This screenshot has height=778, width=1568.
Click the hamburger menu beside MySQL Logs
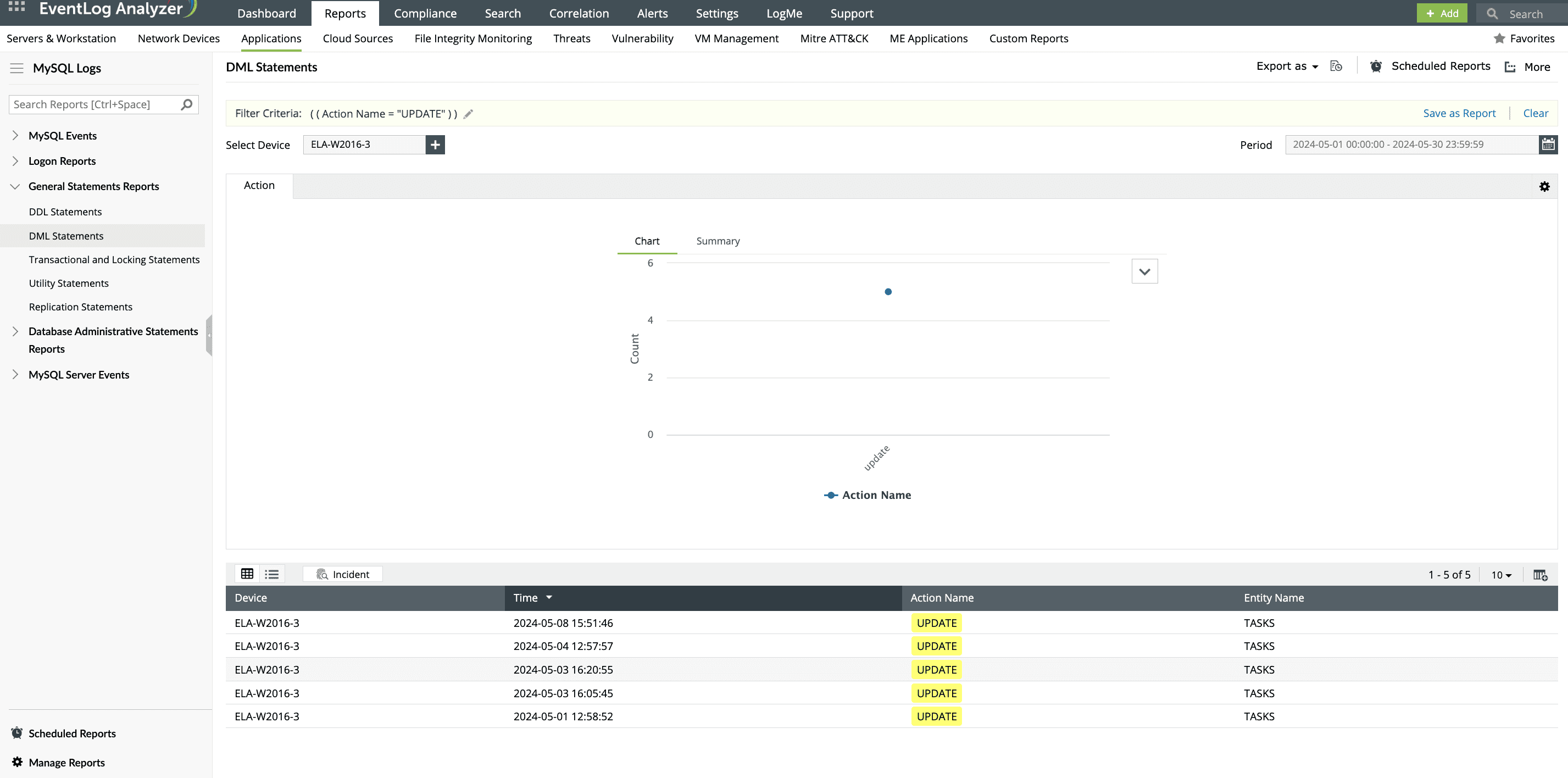click(16, 68)
